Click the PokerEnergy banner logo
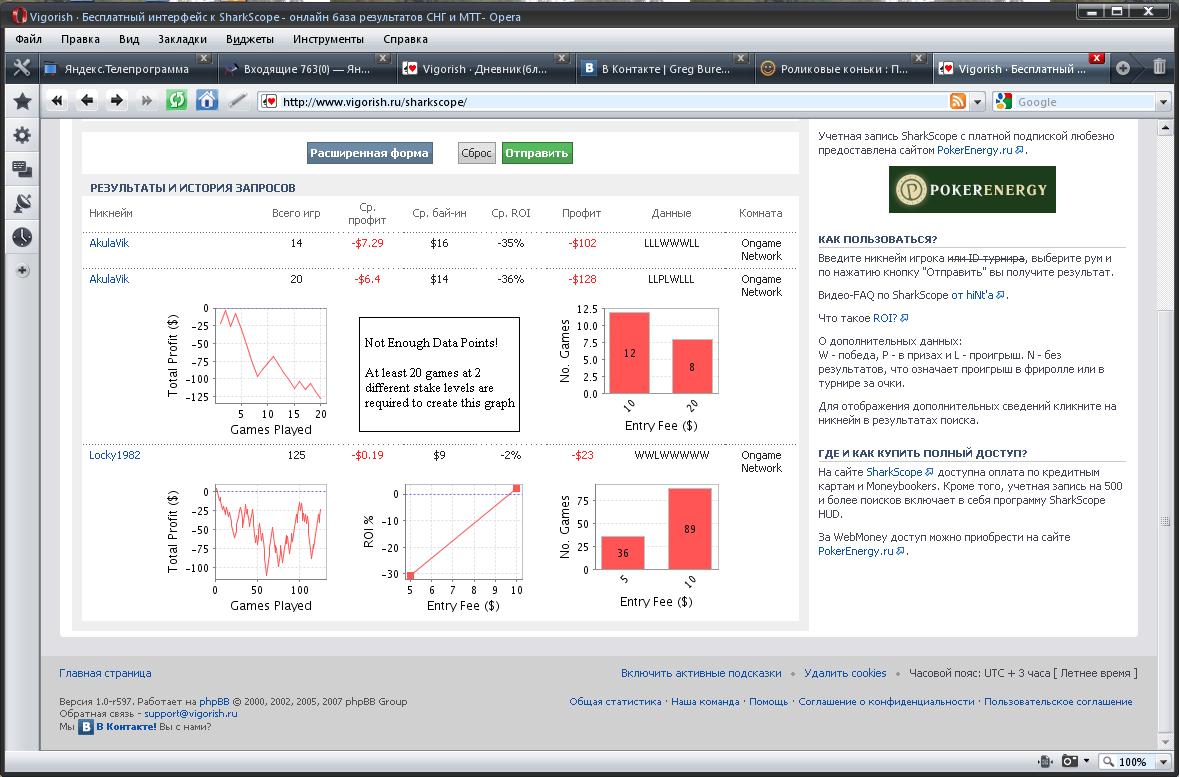Viewport: 1179px width, 777px height. [x=972, y=189]
